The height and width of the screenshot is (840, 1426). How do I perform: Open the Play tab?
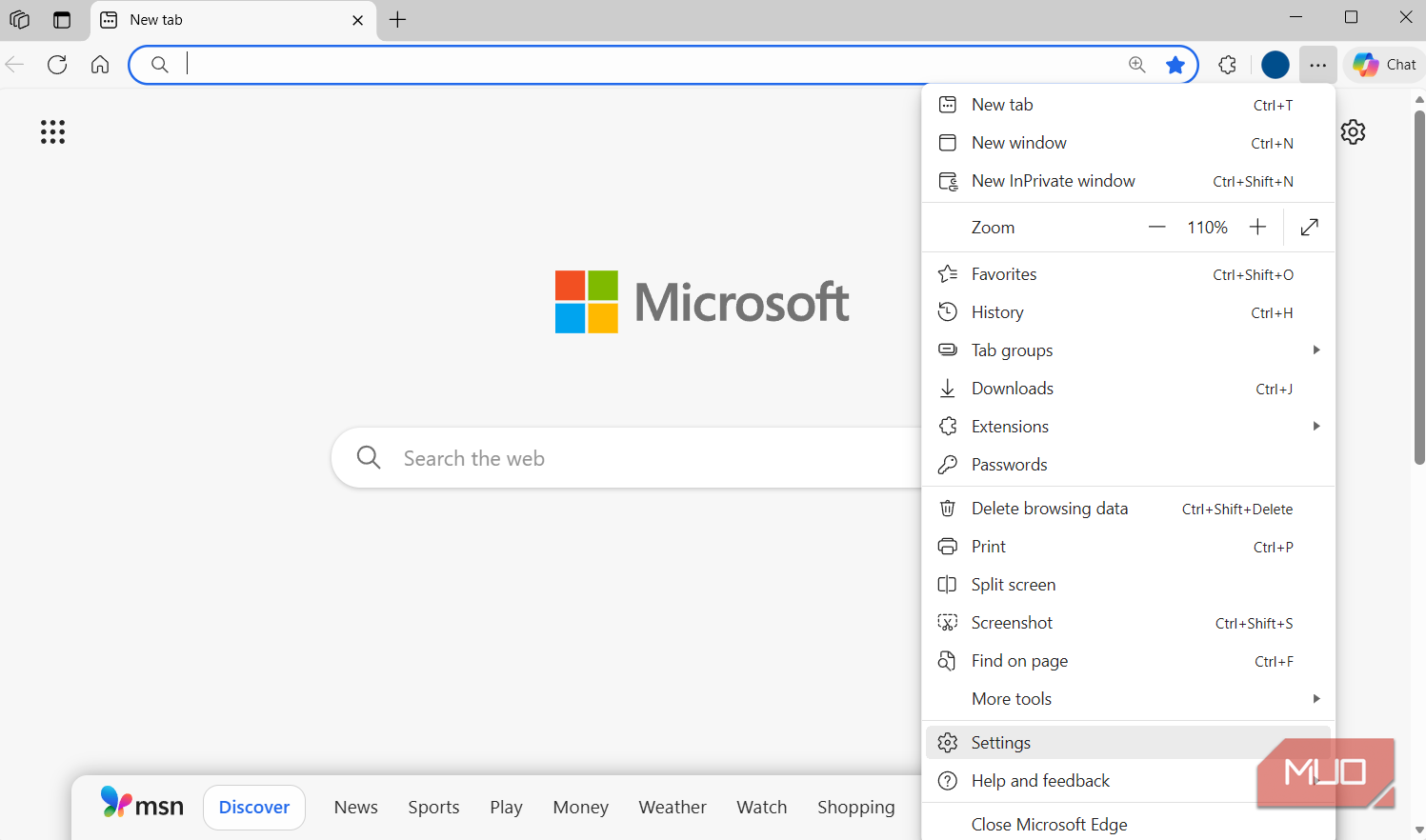(x=506, y=808)
